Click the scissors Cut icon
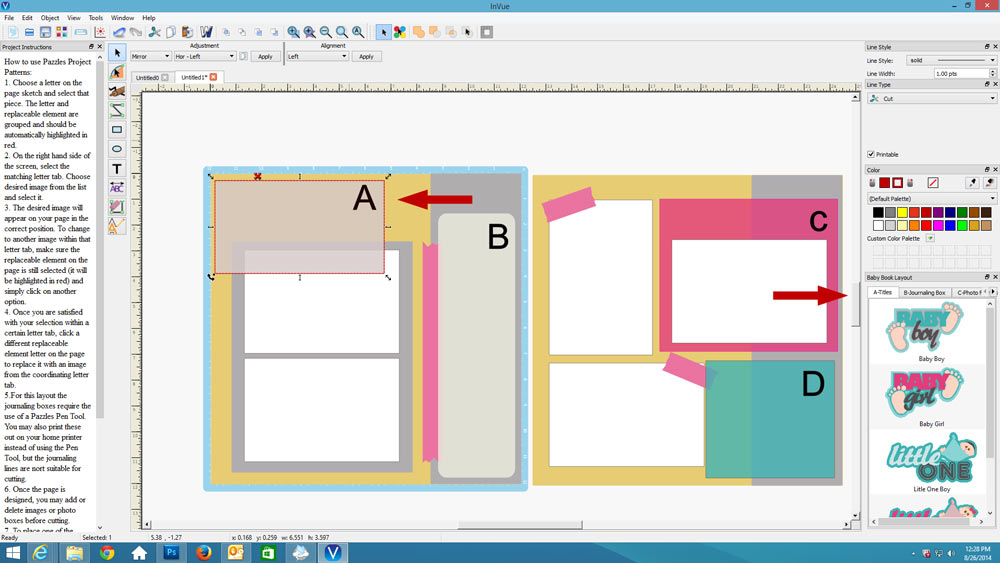Viewport: 1000px width, 563px height. (154, 32)
